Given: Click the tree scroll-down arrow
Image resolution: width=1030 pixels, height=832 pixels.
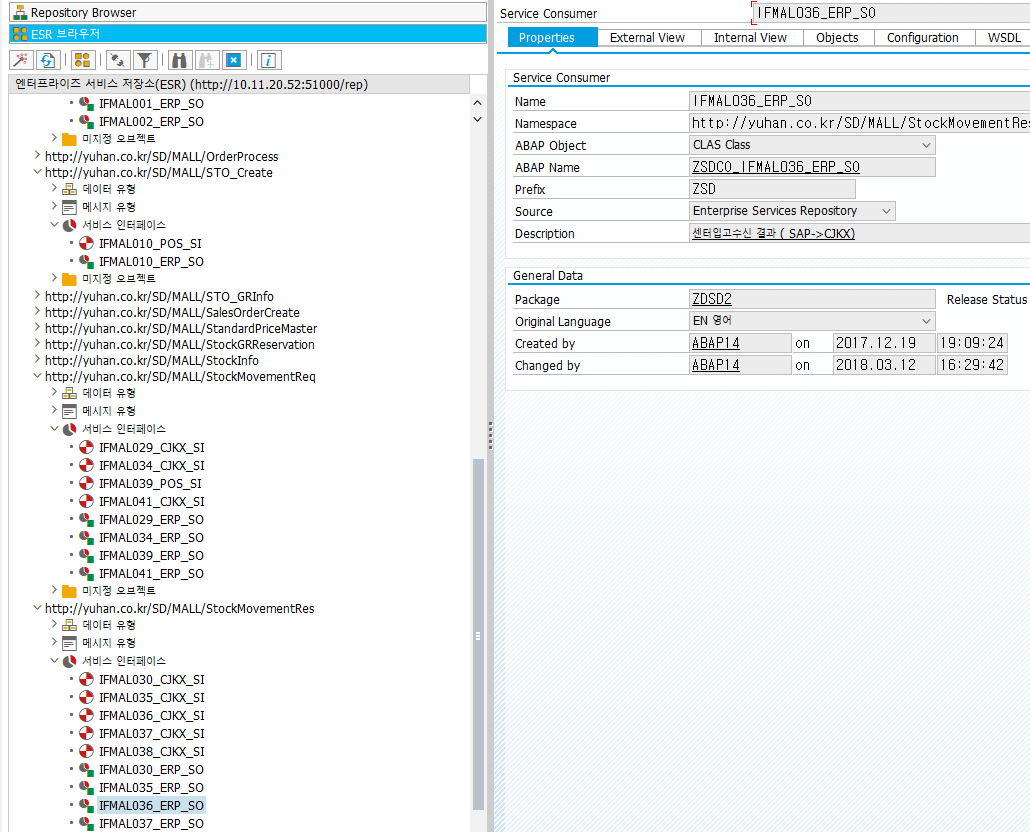Looking at the screenshot, I should [478, 120].
